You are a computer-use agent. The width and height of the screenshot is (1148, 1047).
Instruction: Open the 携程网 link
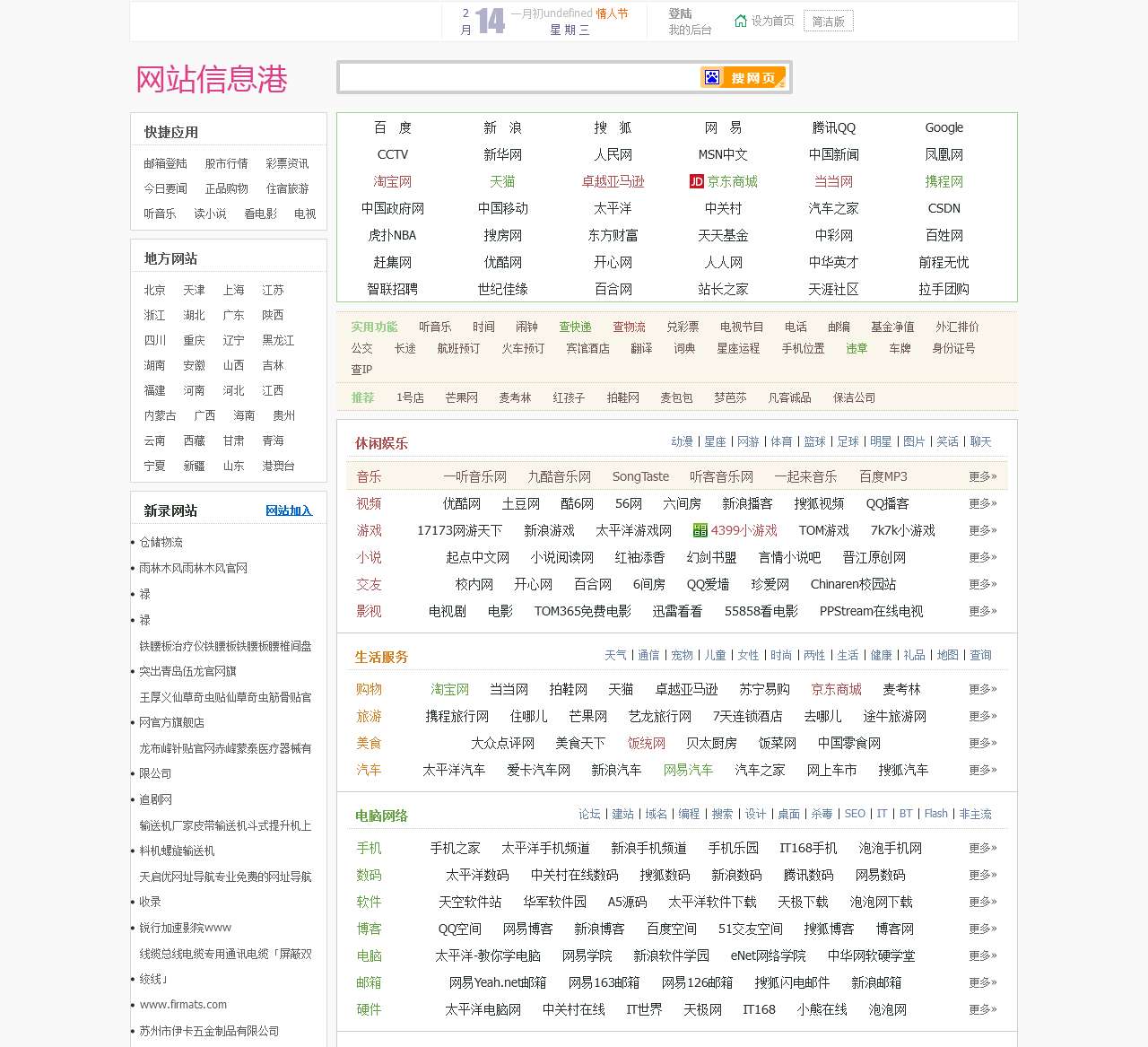coord(944,181)
